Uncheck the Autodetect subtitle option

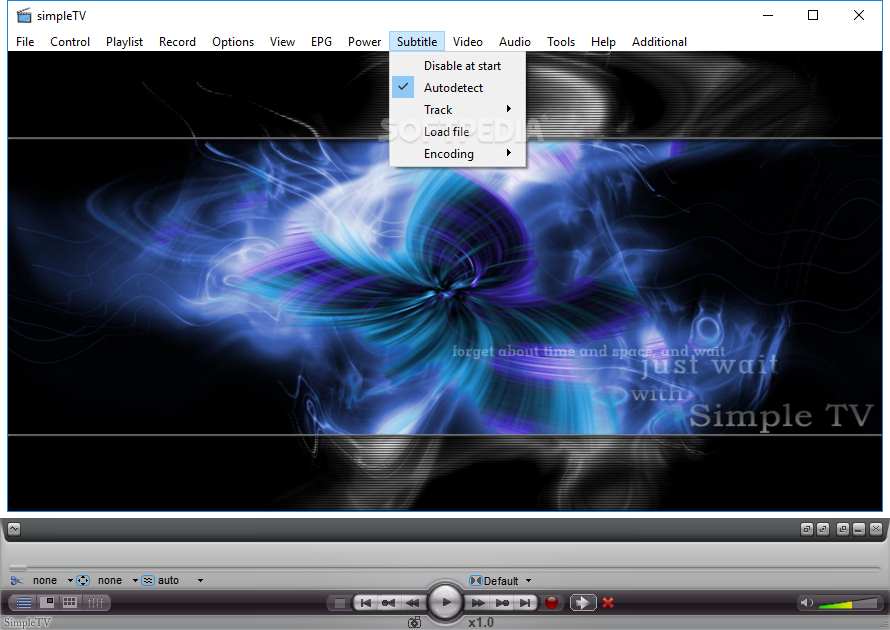[x=457, y=87]
